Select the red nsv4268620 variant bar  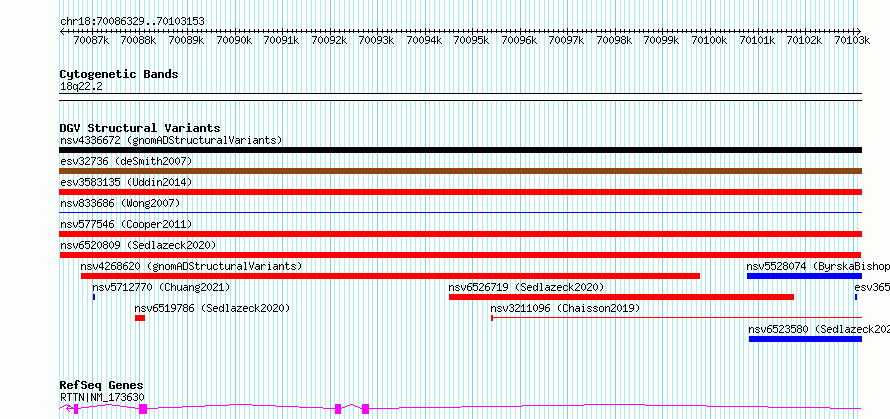point(391,276)
